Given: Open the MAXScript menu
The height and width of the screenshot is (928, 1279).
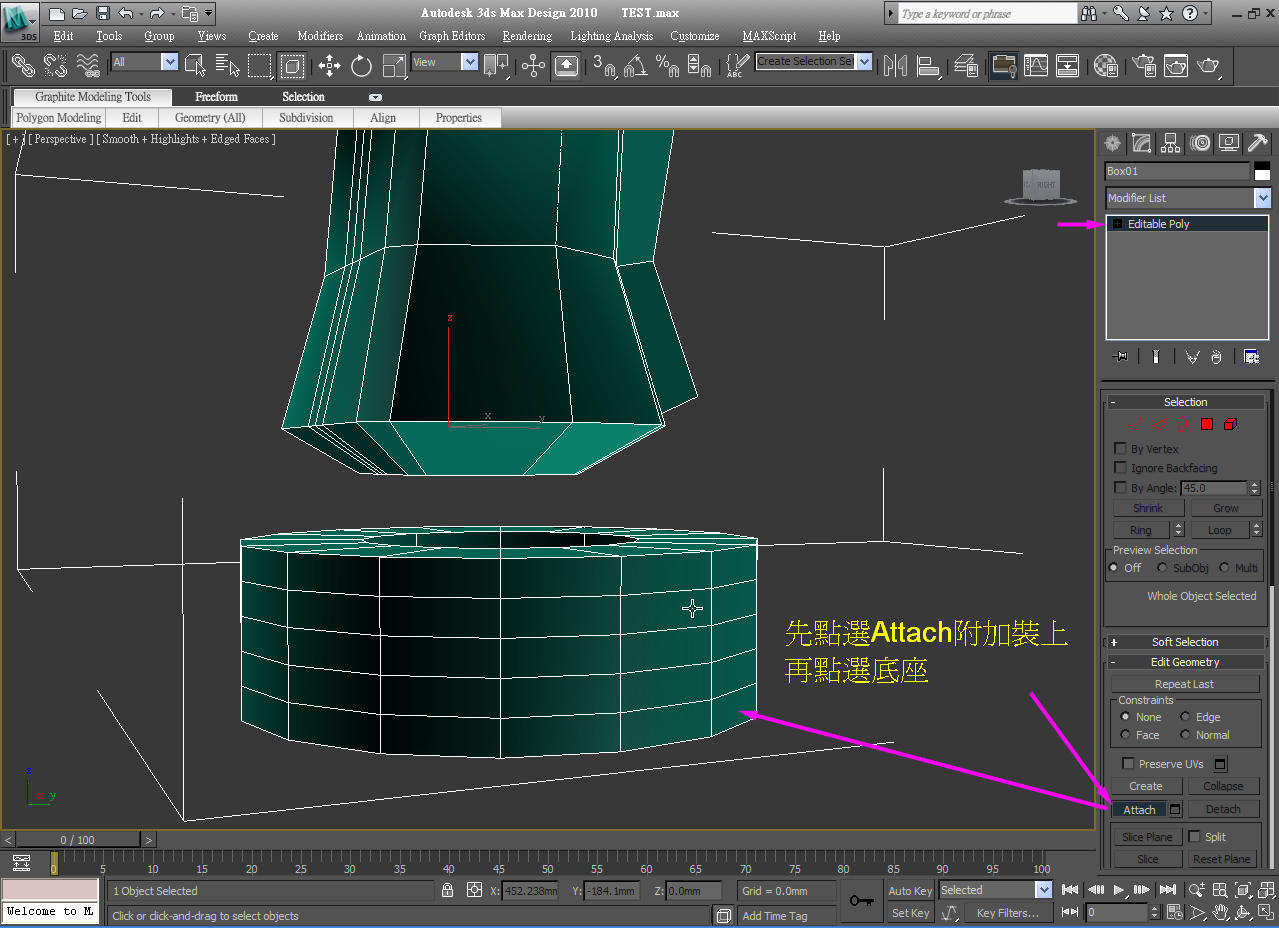Looking at the screenshot, I should [x=769, y=36].
